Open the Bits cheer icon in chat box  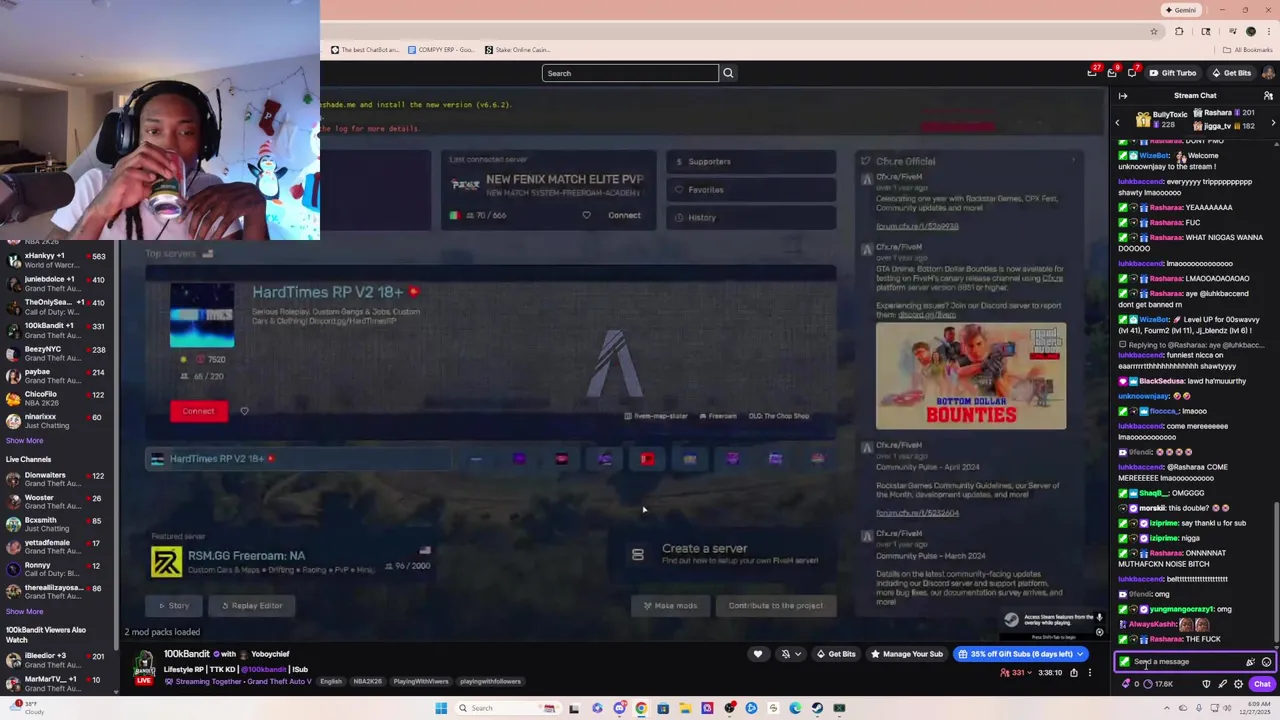[x=1250, y=662]
